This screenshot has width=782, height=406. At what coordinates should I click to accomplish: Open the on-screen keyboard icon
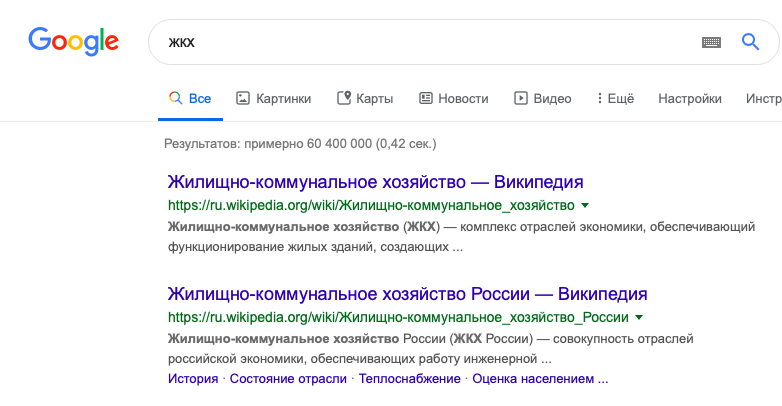click(x=711, y=42)
